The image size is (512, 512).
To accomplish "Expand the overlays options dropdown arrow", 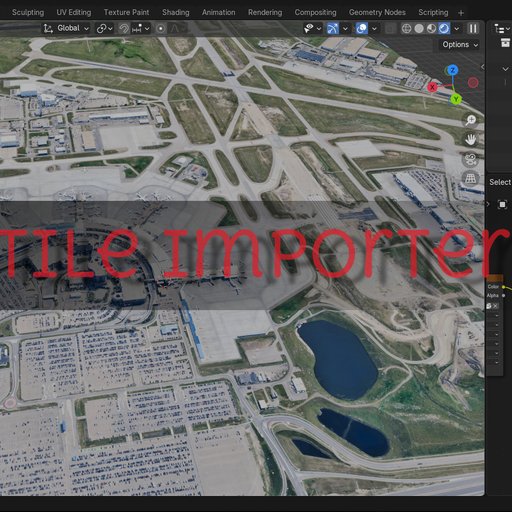I will point(374,29).
